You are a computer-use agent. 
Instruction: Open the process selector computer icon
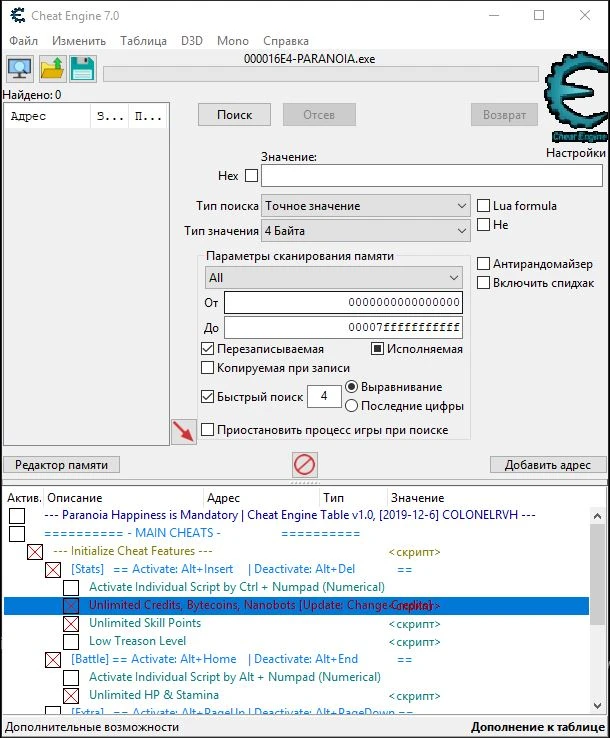20,69
